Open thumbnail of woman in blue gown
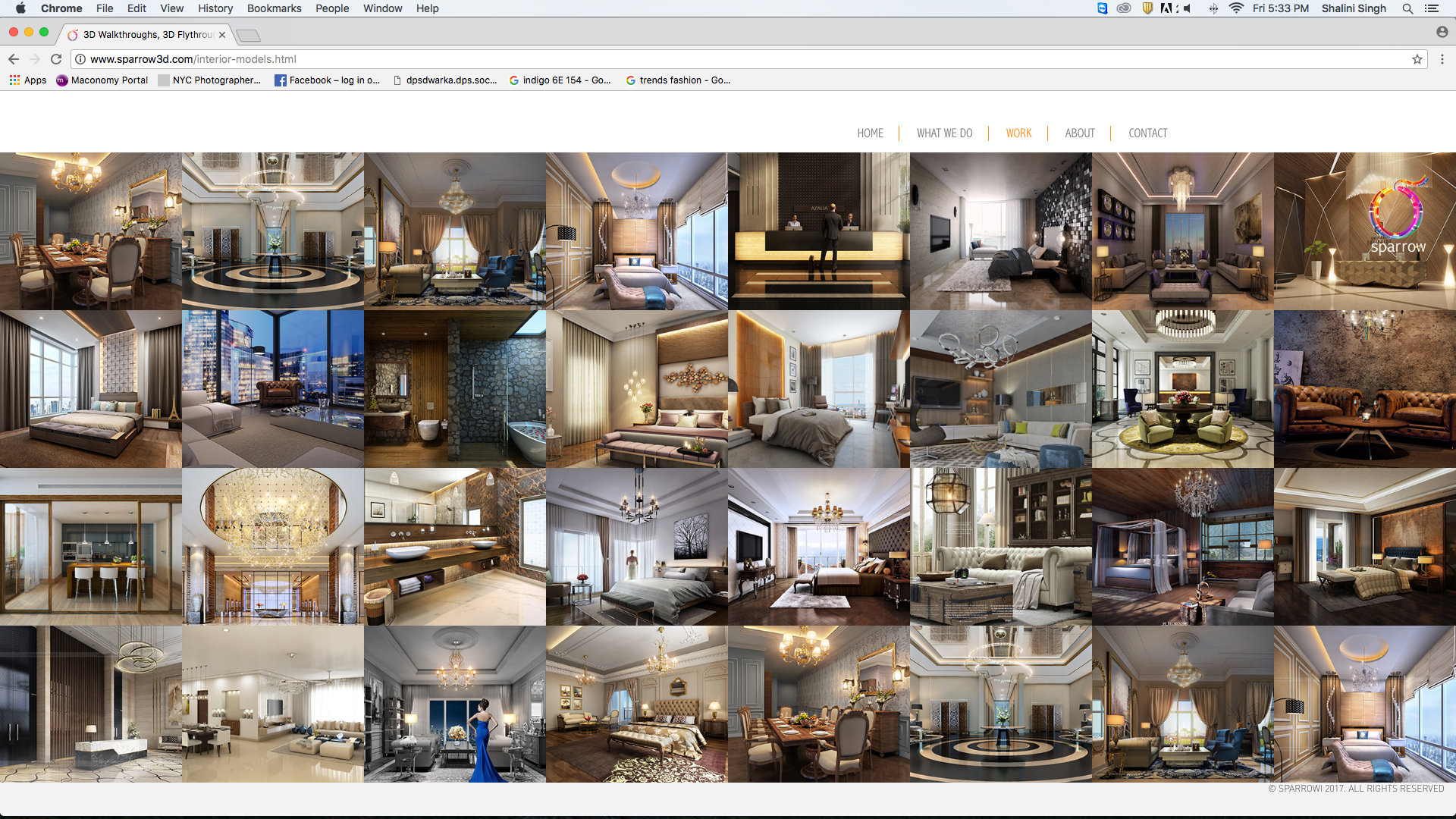 pos(455,704)
